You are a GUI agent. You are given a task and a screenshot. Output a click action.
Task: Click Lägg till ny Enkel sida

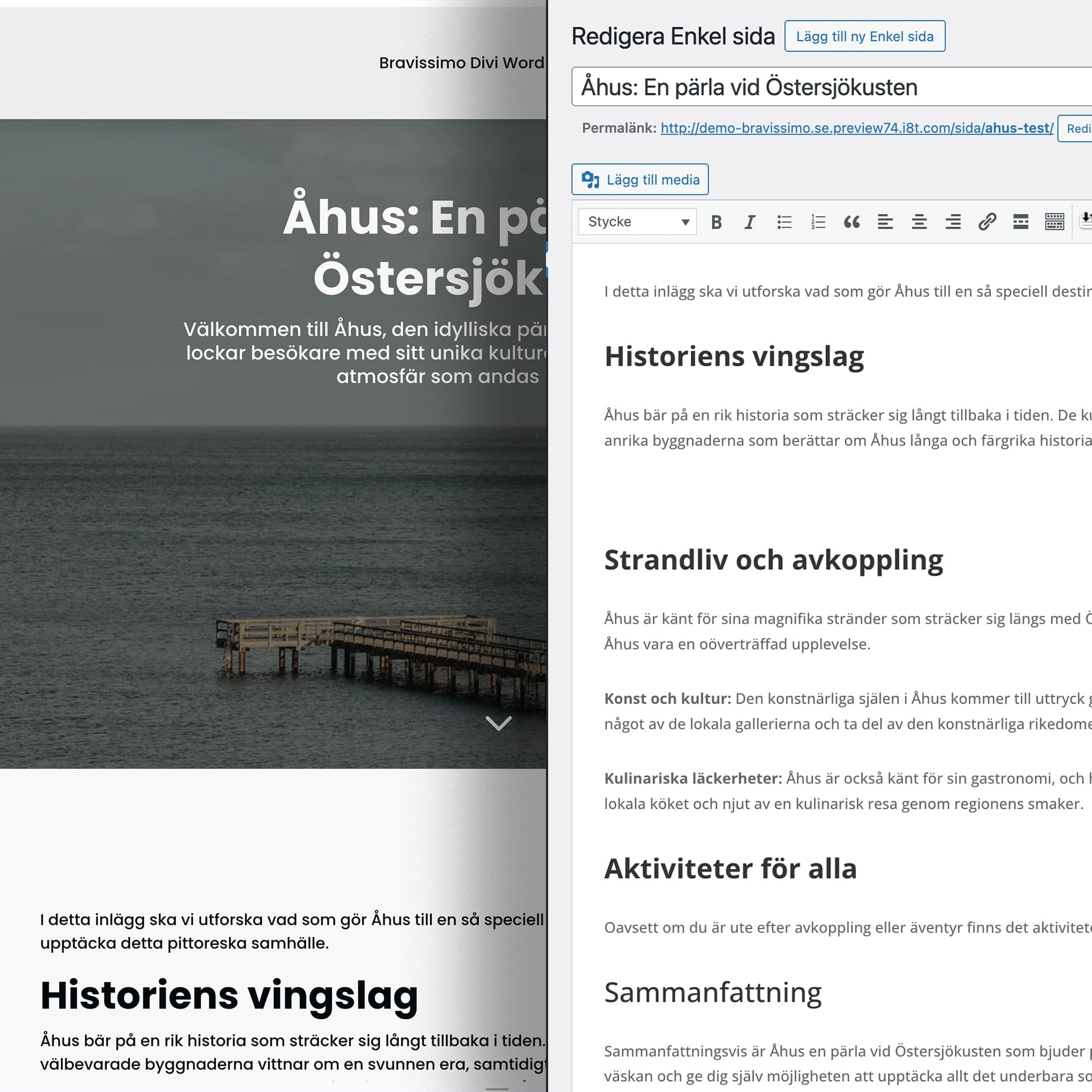pos(864,36)
